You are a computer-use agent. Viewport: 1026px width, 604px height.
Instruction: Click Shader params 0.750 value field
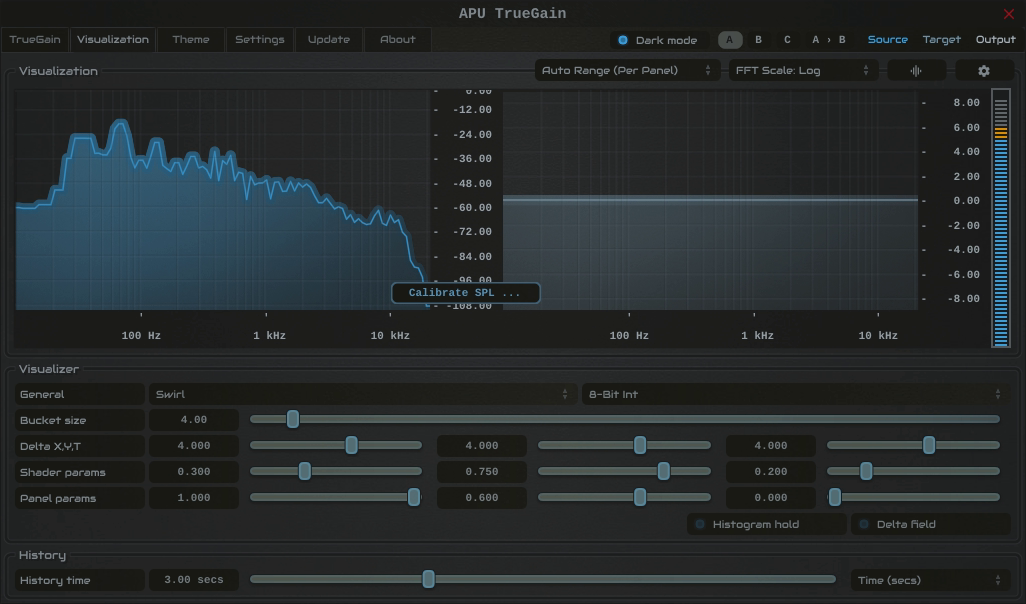tap(482, 472)
